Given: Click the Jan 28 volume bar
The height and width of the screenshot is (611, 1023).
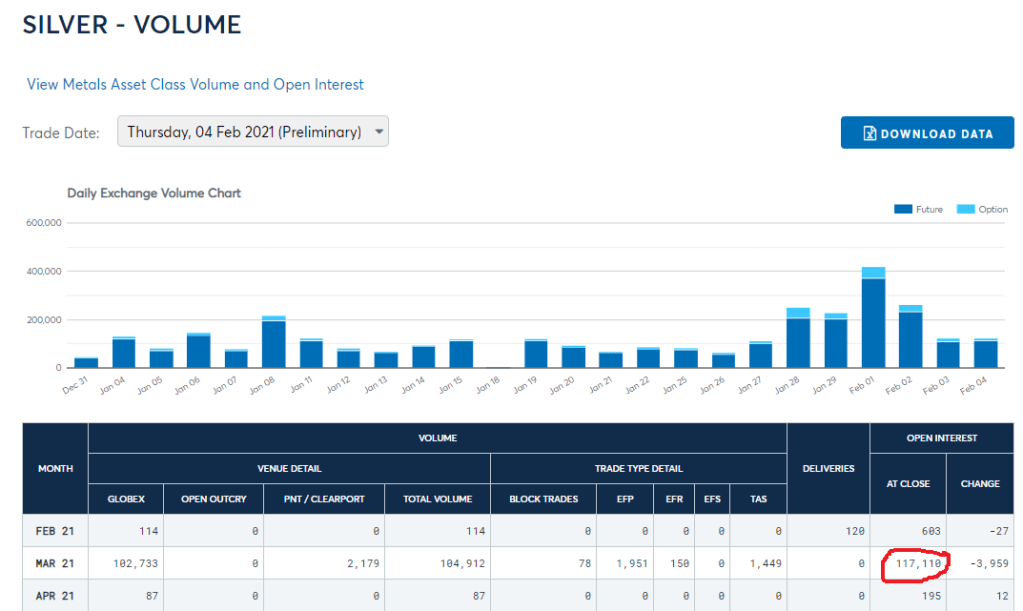Looking at the screenshot, I should [798, 342].
